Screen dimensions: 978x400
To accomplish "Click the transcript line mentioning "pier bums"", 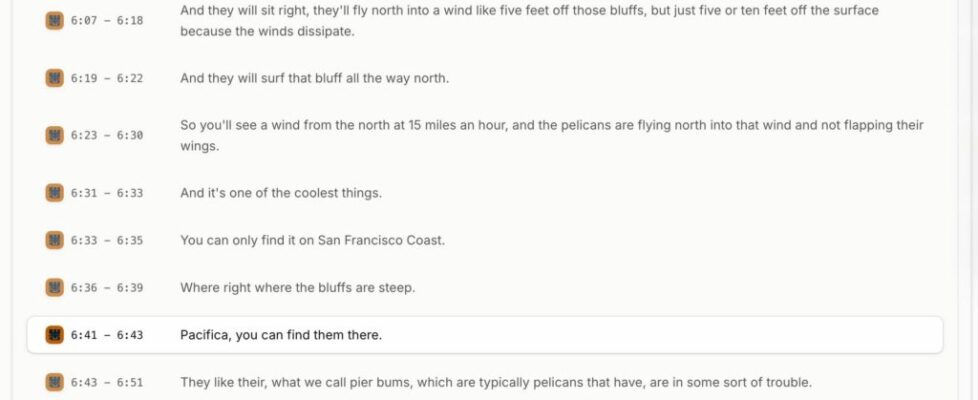I will point(495,382).
